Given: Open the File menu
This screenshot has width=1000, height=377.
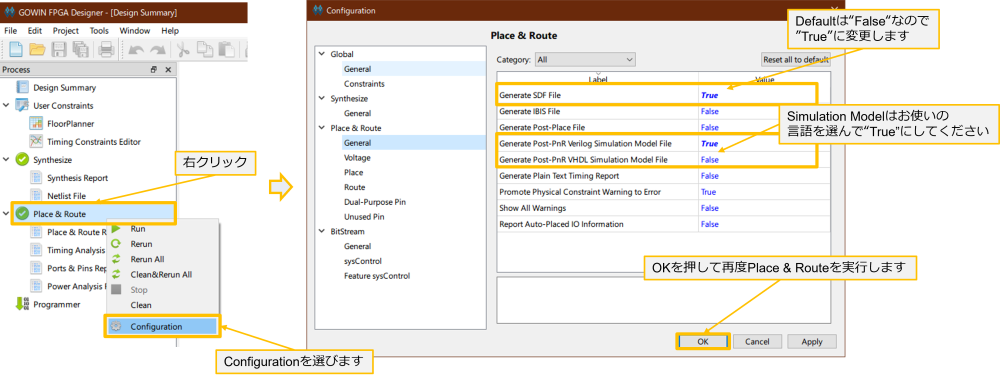Looking at the screenshot, I should coord(10,31).
